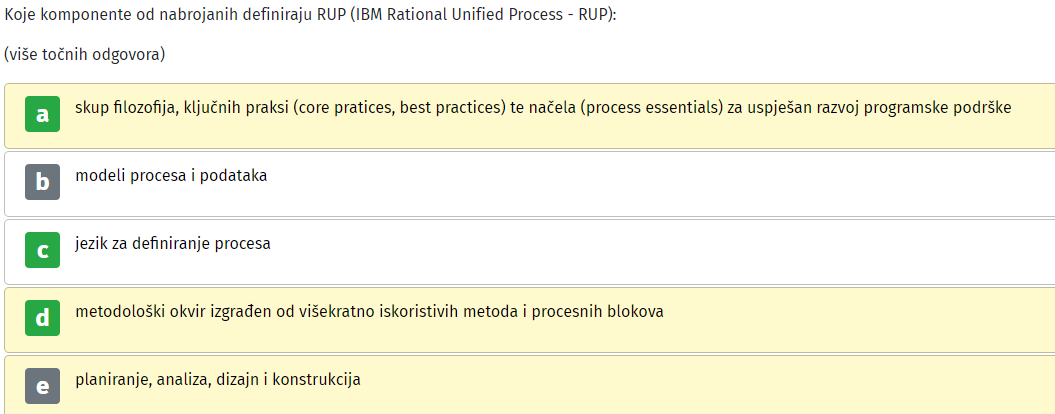Pick answer 'planiranje, analiza, dizajn i konstrukcija'

[x=218, y=380]
